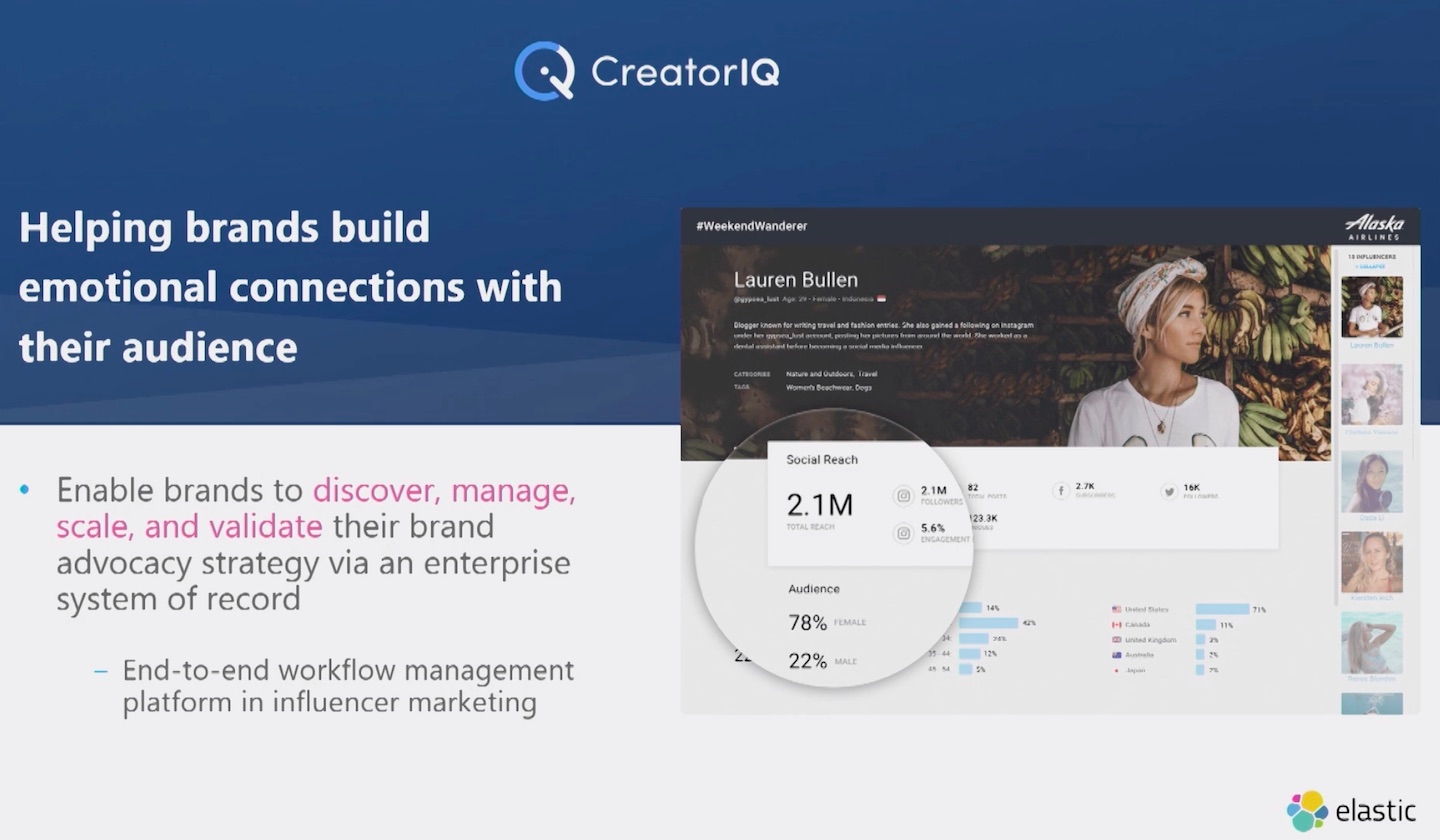Viewport: 1440px width, 840px height.
Task: Click the 2.1M total reach value
Action: [820, 505]
